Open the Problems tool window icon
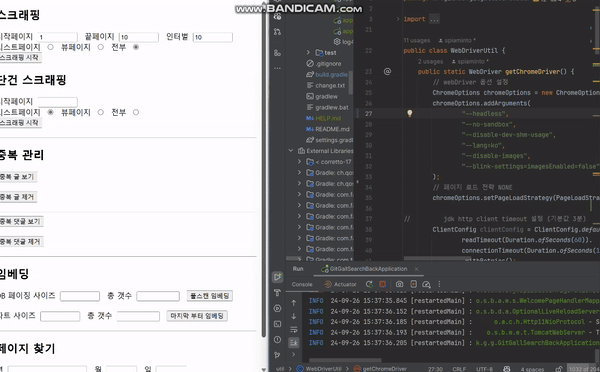 (x=277, y=339)
